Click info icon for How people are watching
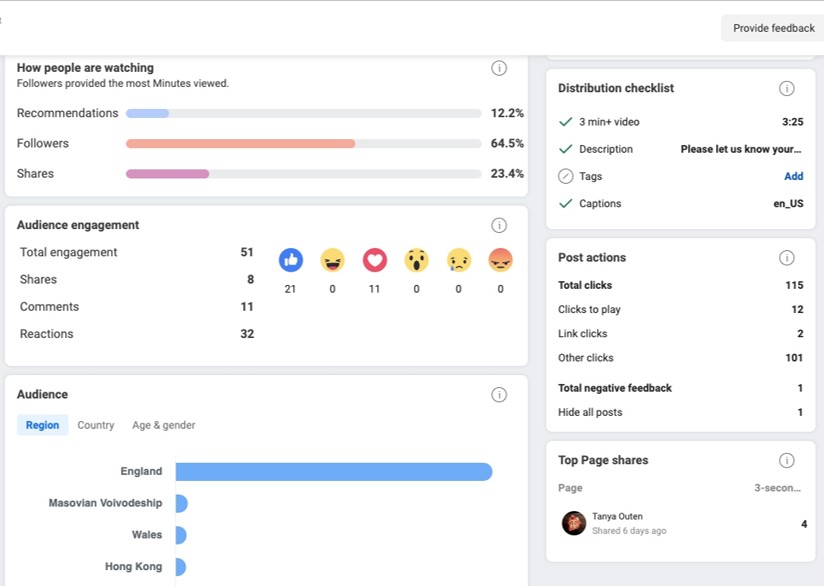 (x=499, y=68)
